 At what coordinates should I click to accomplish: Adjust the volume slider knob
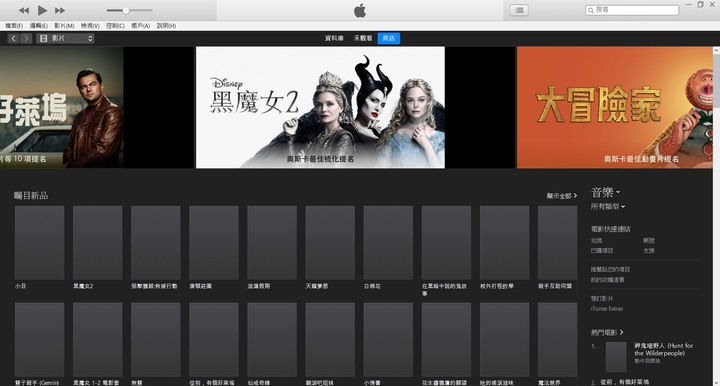click(125, 10)
